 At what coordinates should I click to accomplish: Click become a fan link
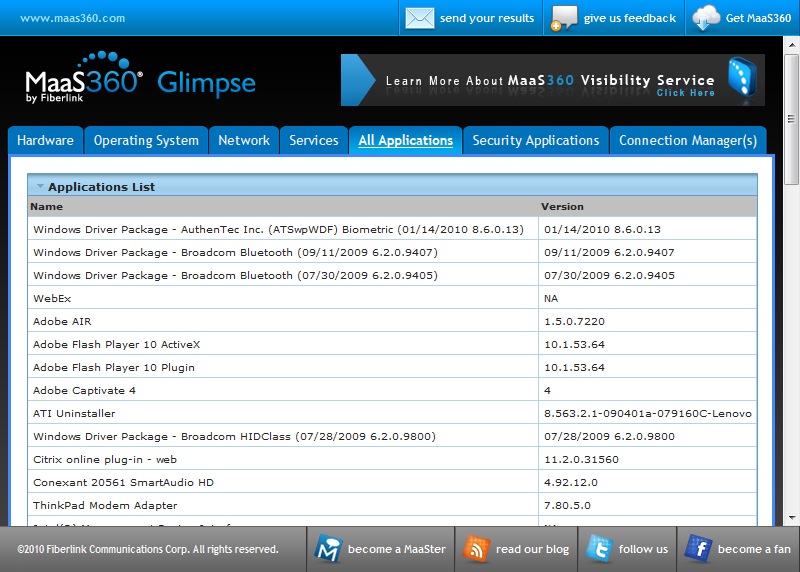754,549
